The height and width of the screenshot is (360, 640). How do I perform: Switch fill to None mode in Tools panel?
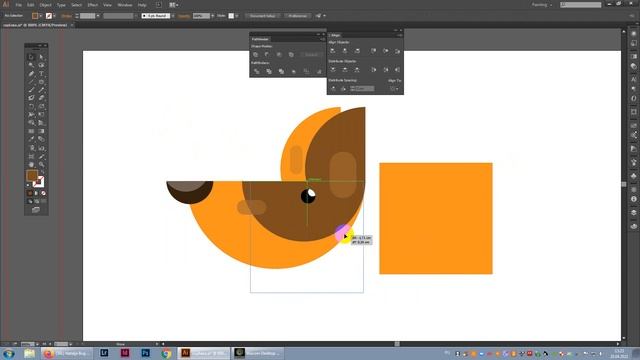(x=43, y=193)
